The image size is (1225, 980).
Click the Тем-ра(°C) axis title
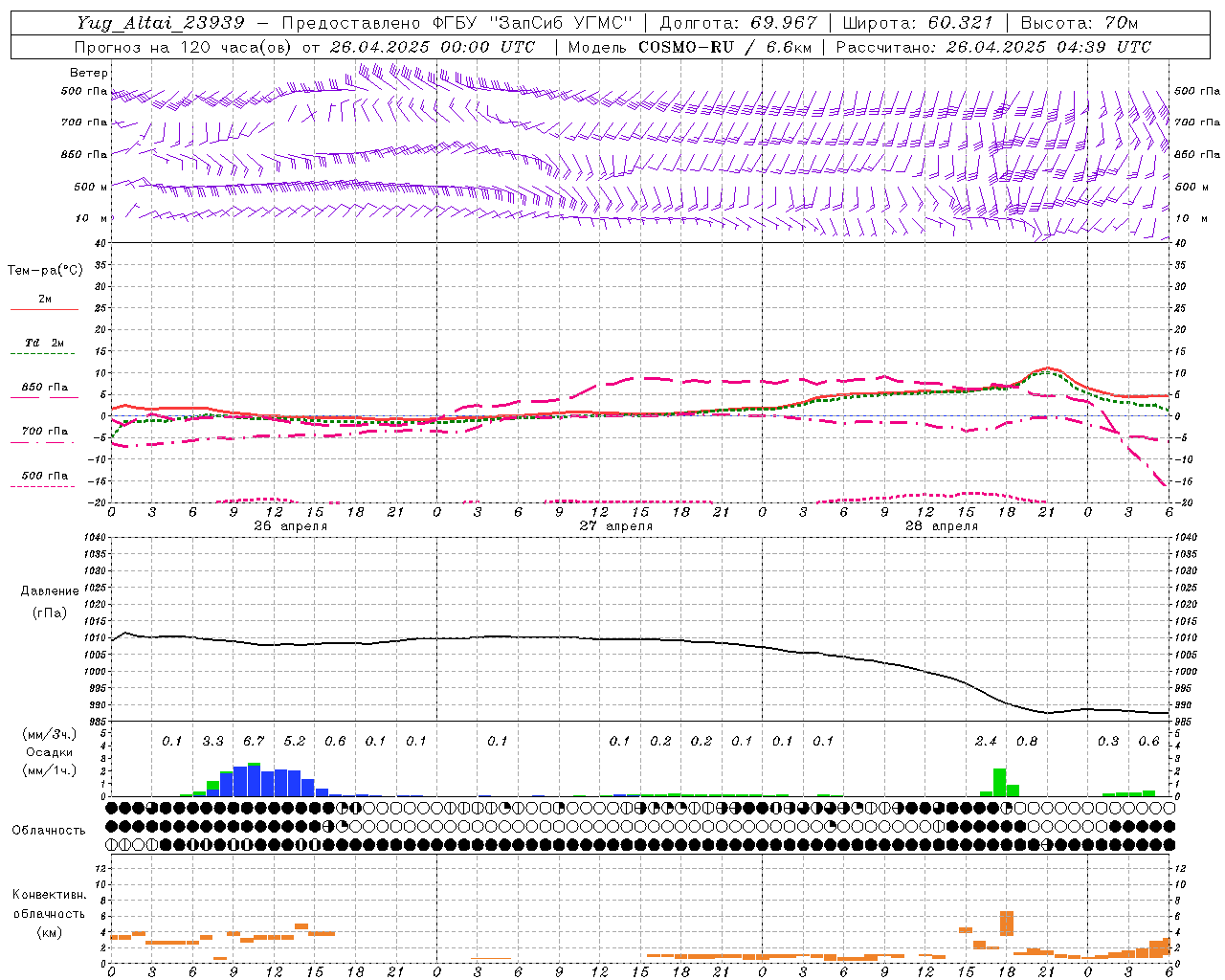[x=45, y=271]
